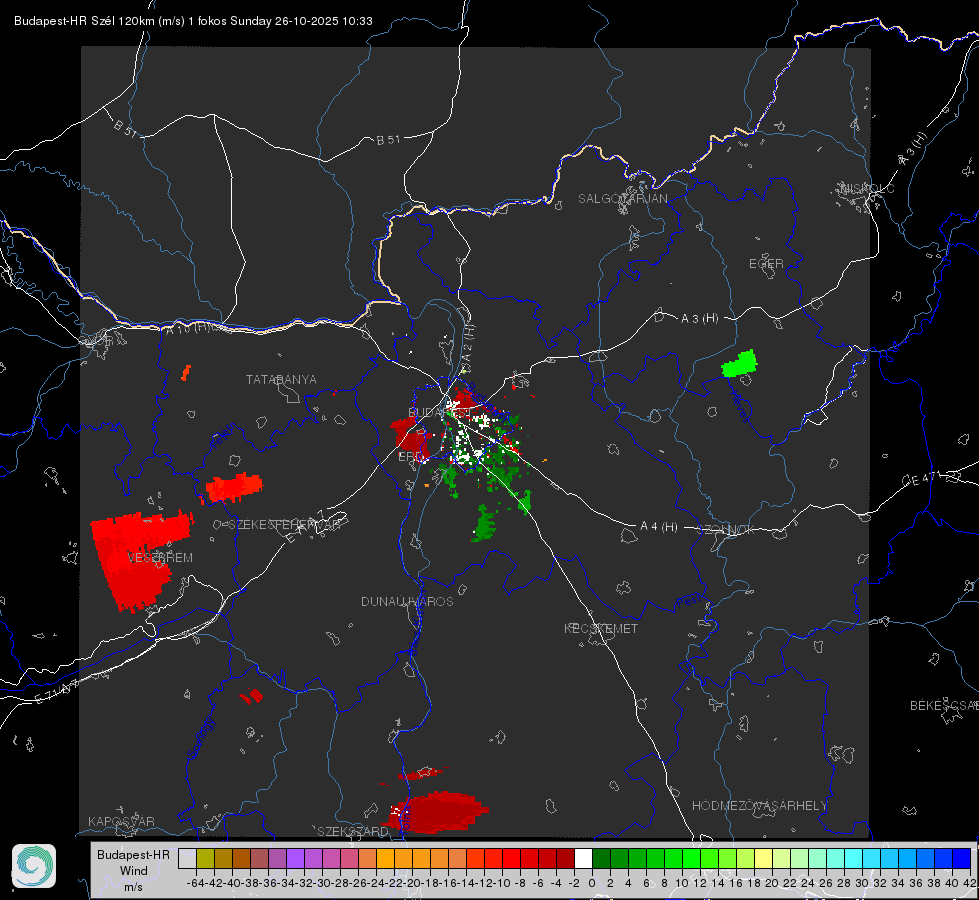Click the SZEKSZÁRD city label
This screenshot has height=900, width=979.
click(353, 831)
